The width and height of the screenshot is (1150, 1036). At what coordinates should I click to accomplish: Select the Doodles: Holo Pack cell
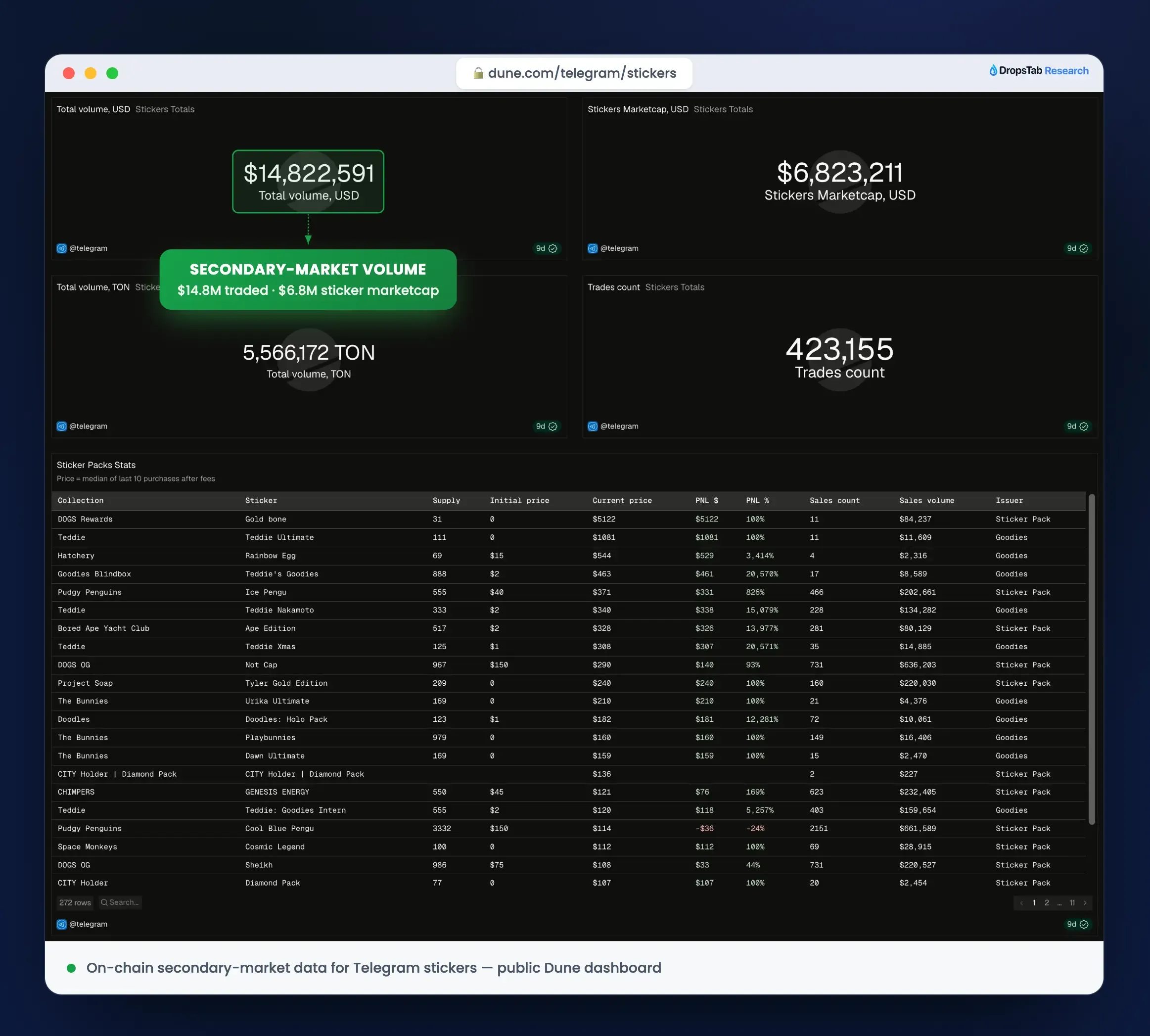pos(286,719)
